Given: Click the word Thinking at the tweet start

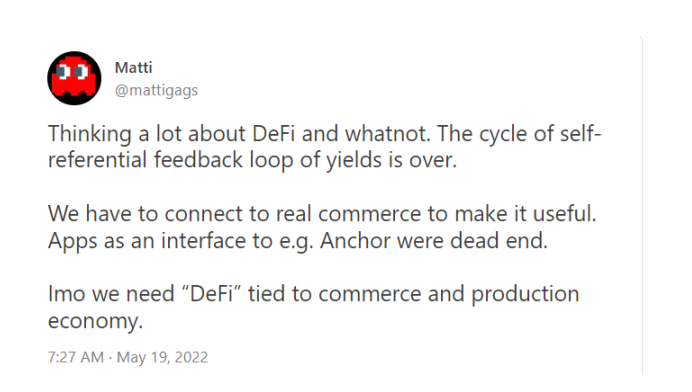Looking at the screenshot, I should pos(90,134).
